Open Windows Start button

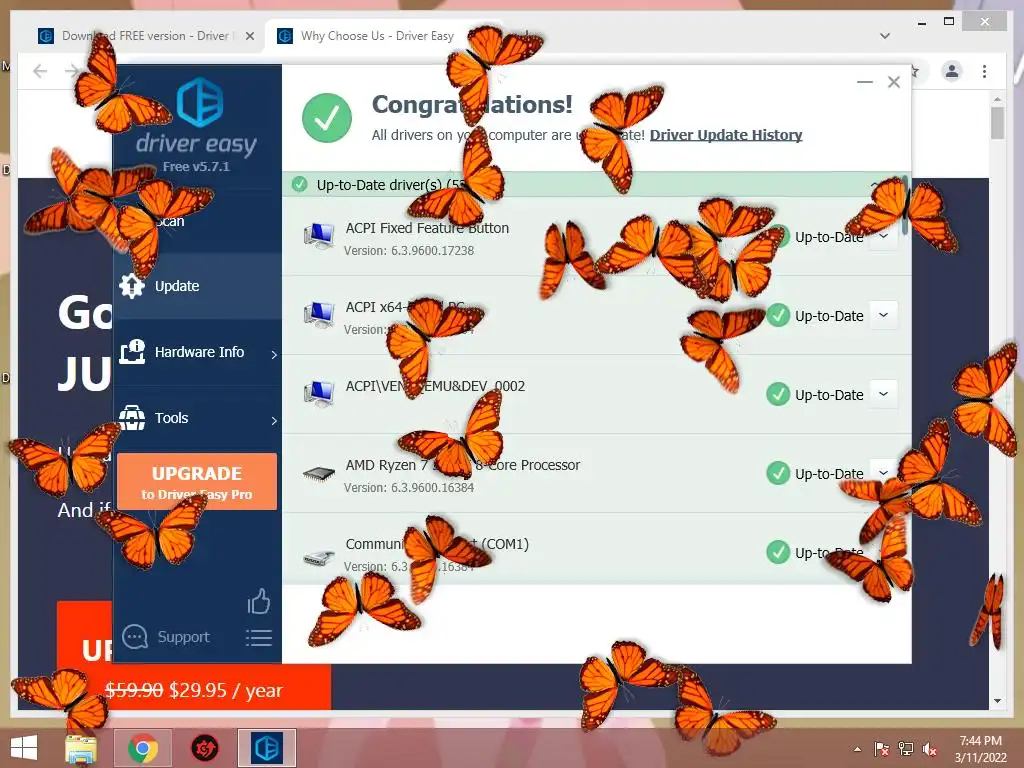24,748
